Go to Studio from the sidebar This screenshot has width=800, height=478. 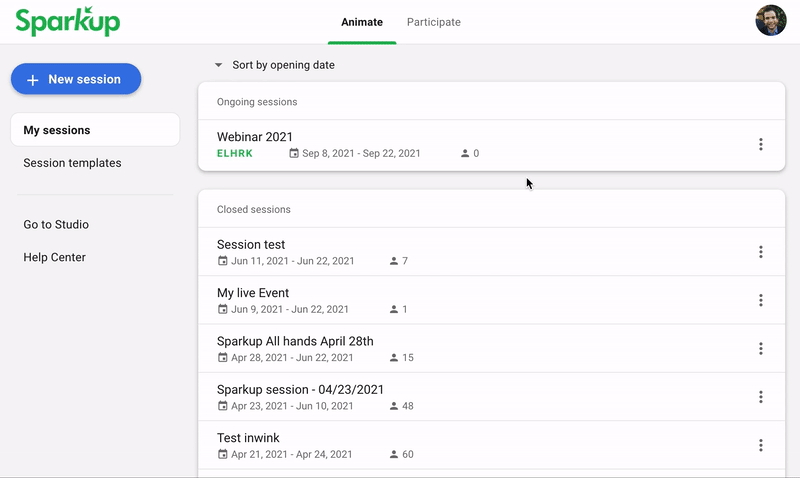tap(56, 224)
